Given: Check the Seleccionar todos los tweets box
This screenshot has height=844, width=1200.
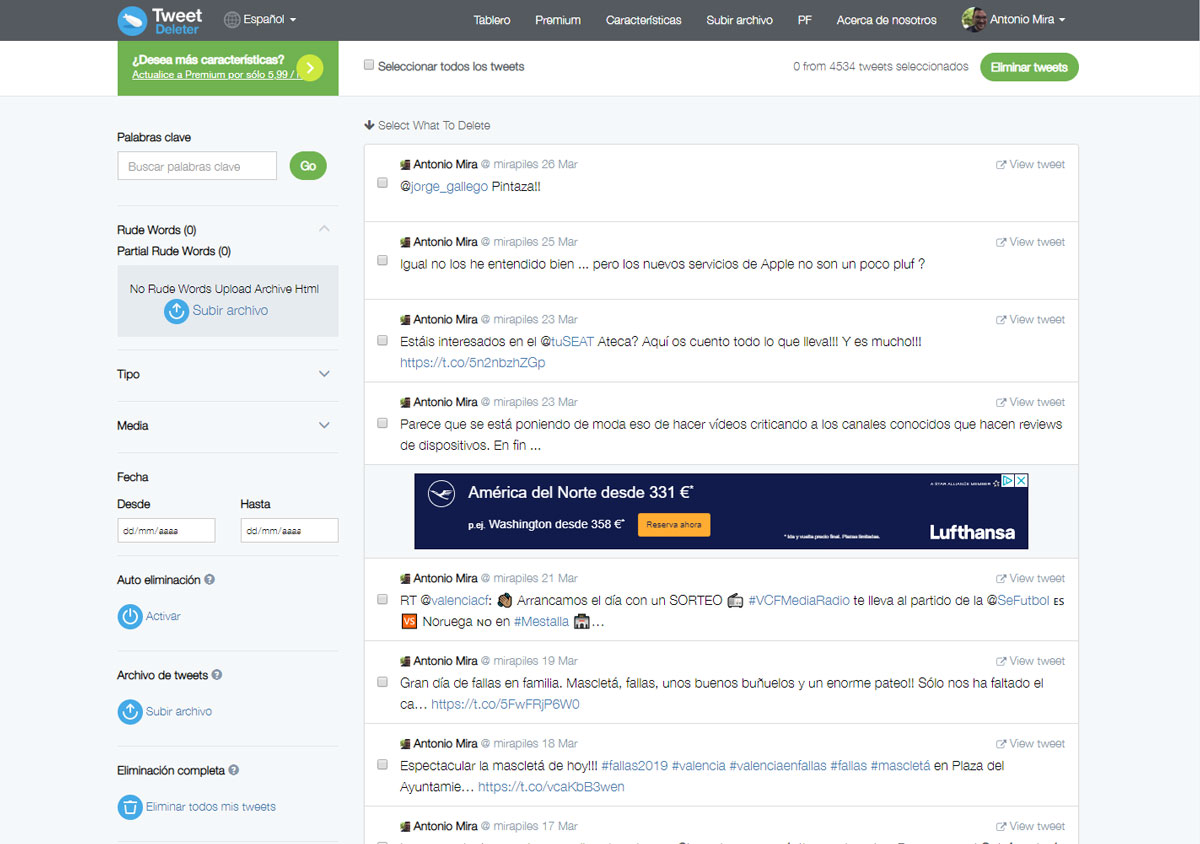Looking at the screenshot, I should (369, 65).
